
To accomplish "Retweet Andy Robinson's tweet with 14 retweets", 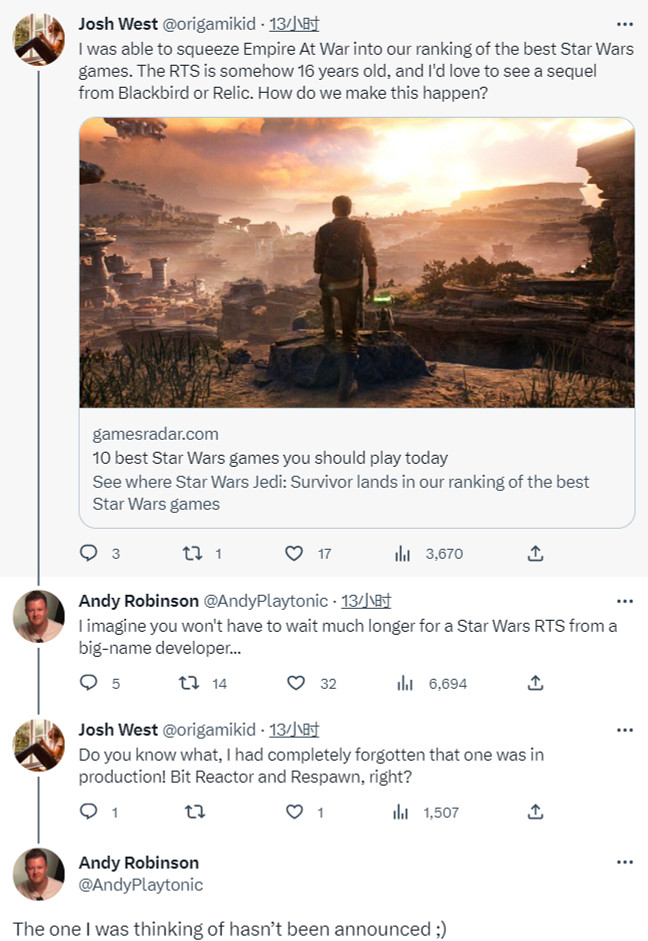I will 188,683.
